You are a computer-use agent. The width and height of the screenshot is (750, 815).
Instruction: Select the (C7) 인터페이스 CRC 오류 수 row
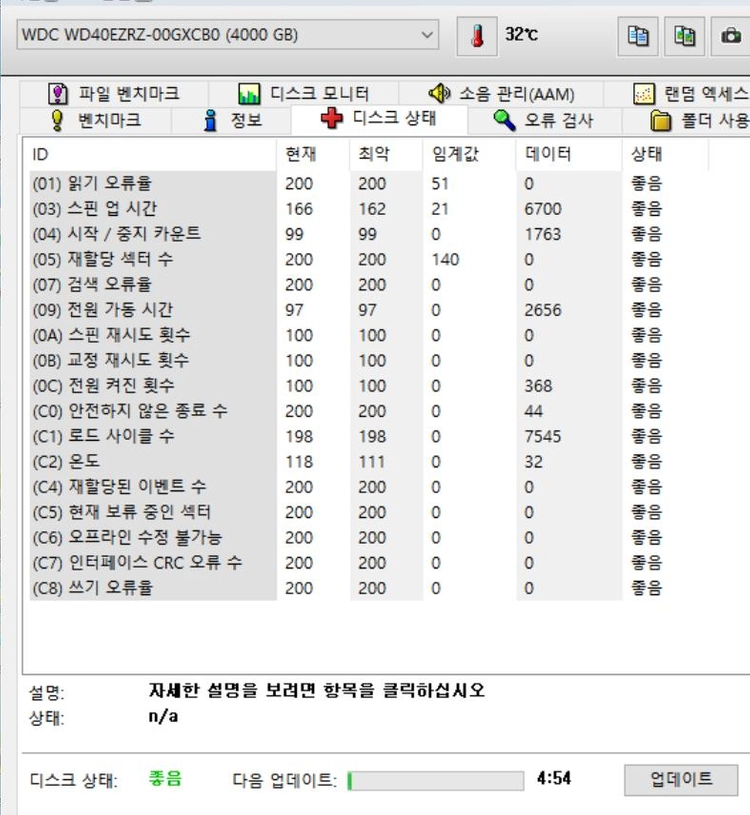tap(369, 563)
